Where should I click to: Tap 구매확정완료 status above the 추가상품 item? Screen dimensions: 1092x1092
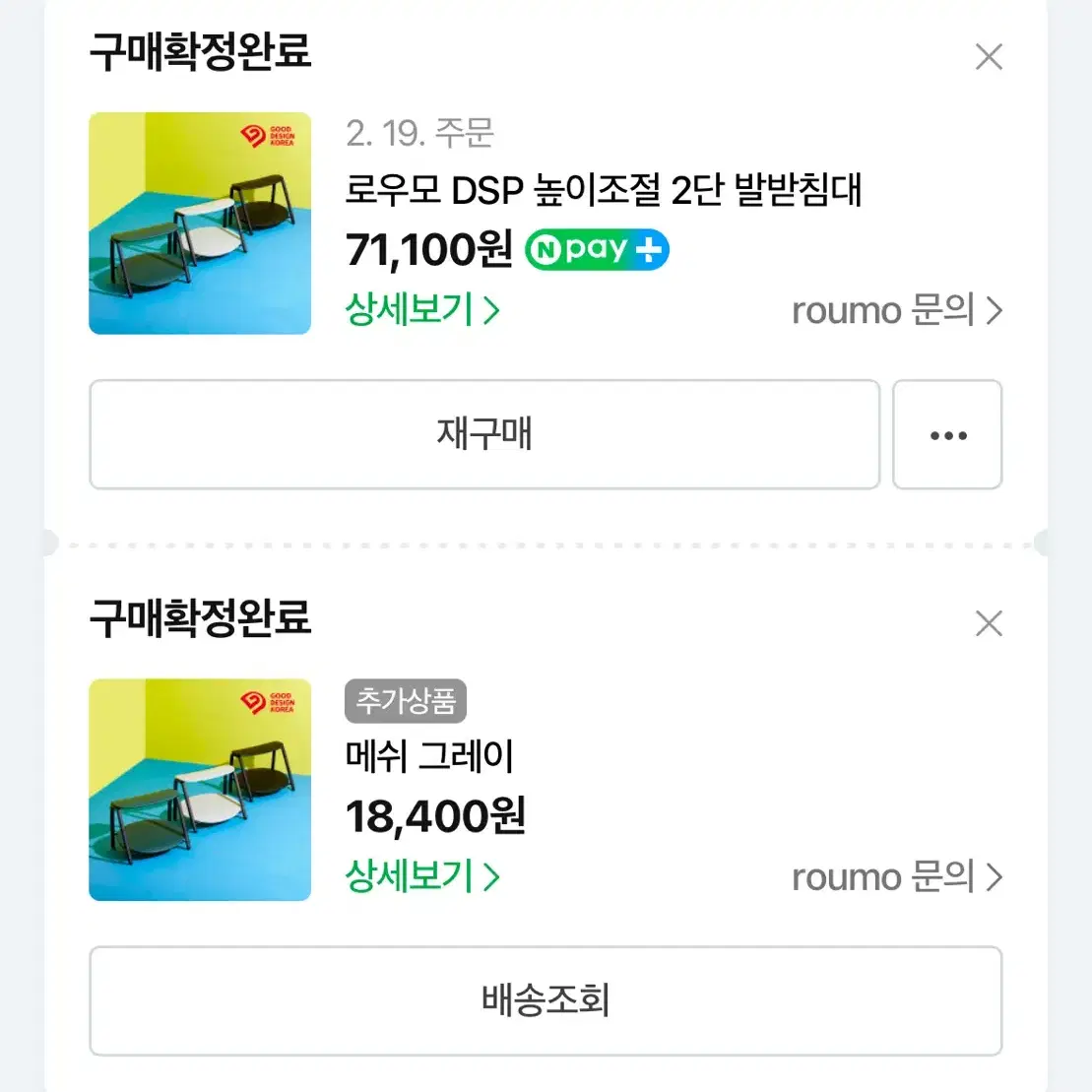tap(200, 618)
